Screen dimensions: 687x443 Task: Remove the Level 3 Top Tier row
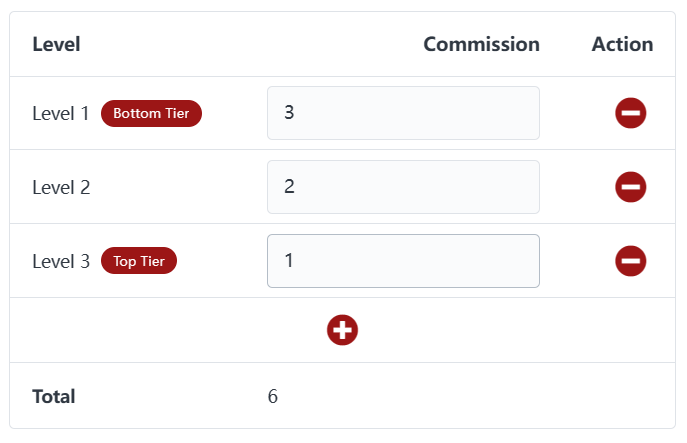(x=630, y=261)
